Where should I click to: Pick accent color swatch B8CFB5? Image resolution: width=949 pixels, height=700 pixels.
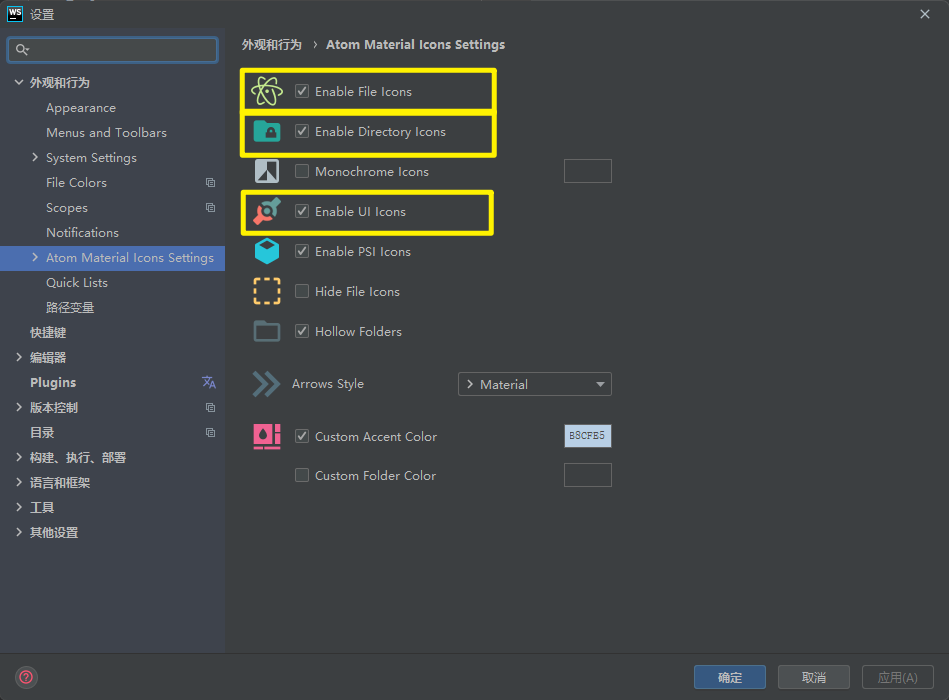pyautogui.click(x=588, y=436)
